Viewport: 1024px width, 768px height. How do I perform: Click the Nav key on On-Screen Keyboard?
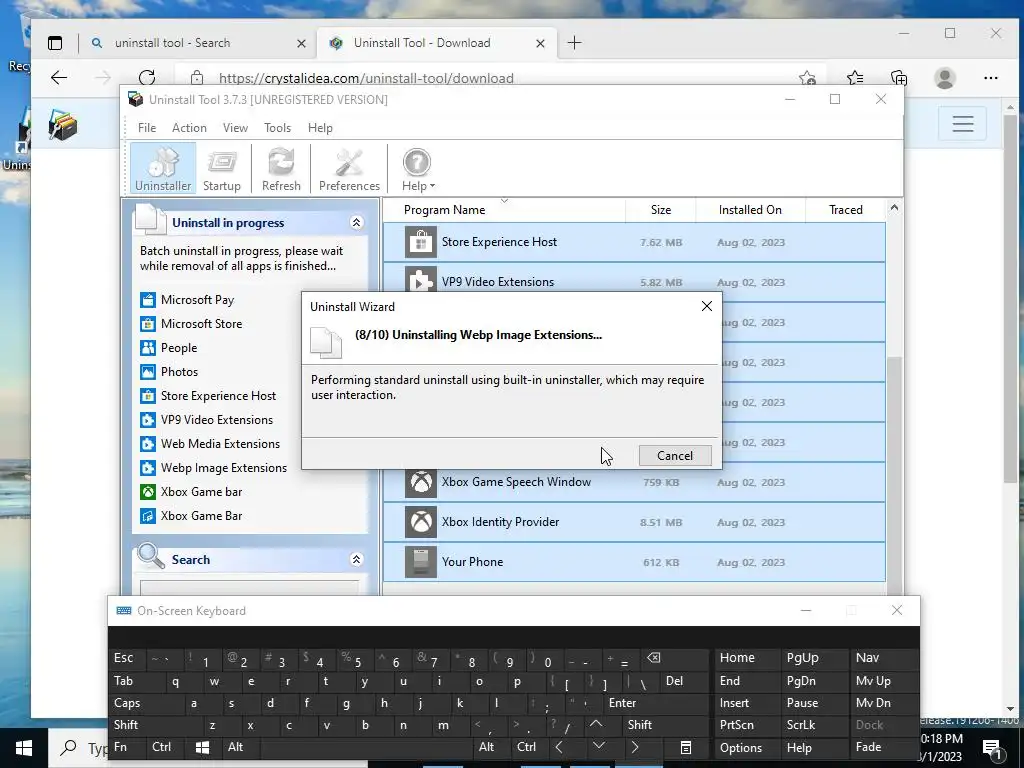(867, 658)
